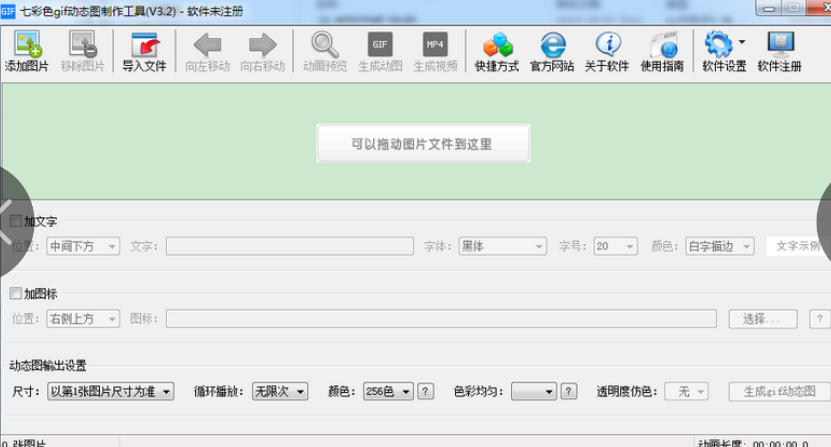Viewport: 831px width, 447px height.
Task: Open the 使用指南 user guide icon
Action: 664,45
